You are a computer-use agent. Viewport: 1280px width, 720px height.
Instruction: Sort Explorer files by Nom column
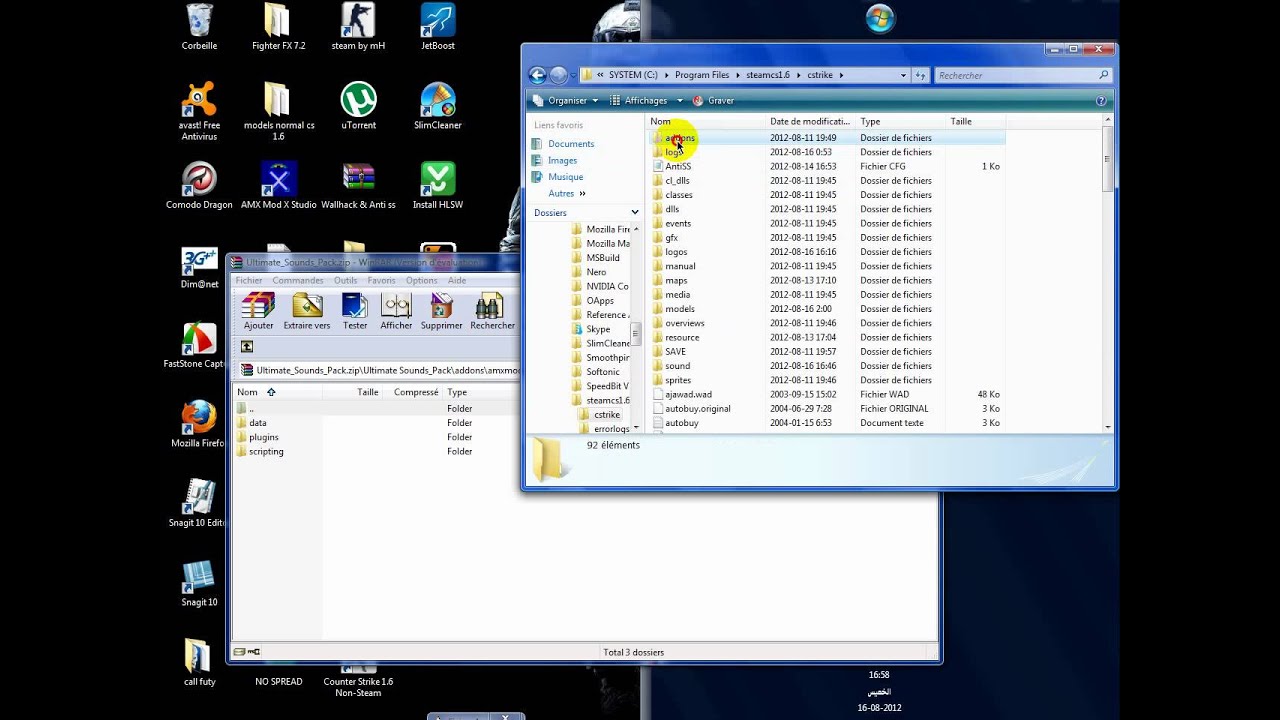pyautogui.click(x=706, y=121)
